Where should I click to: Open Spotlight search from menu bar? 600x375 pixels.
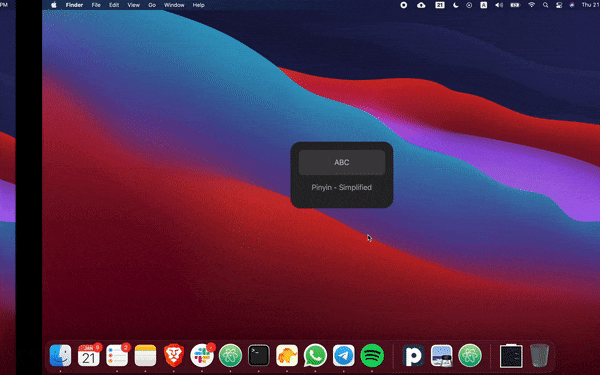point(546,5)
